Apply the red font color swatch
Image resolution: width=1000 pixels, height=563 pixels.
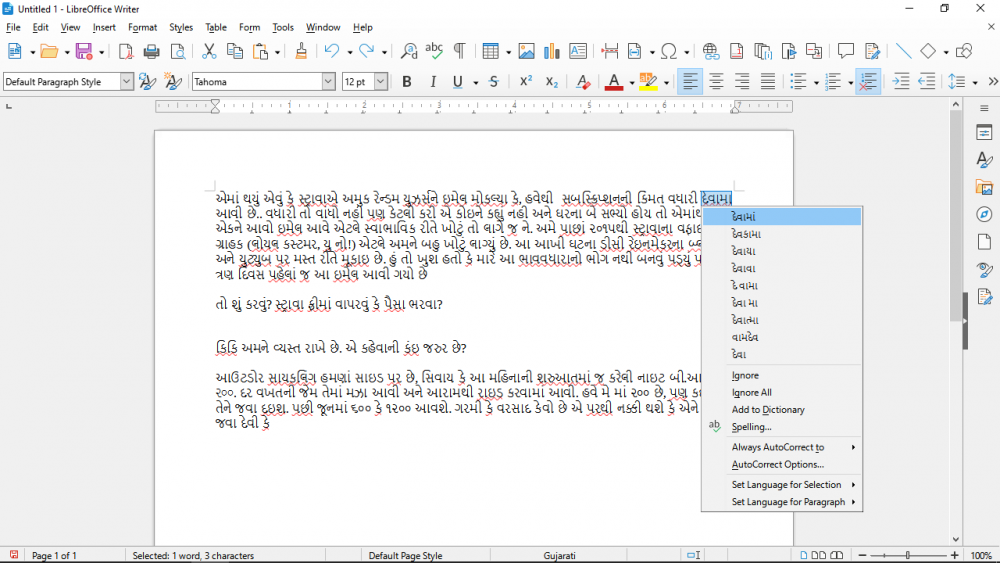pos(614,82)
